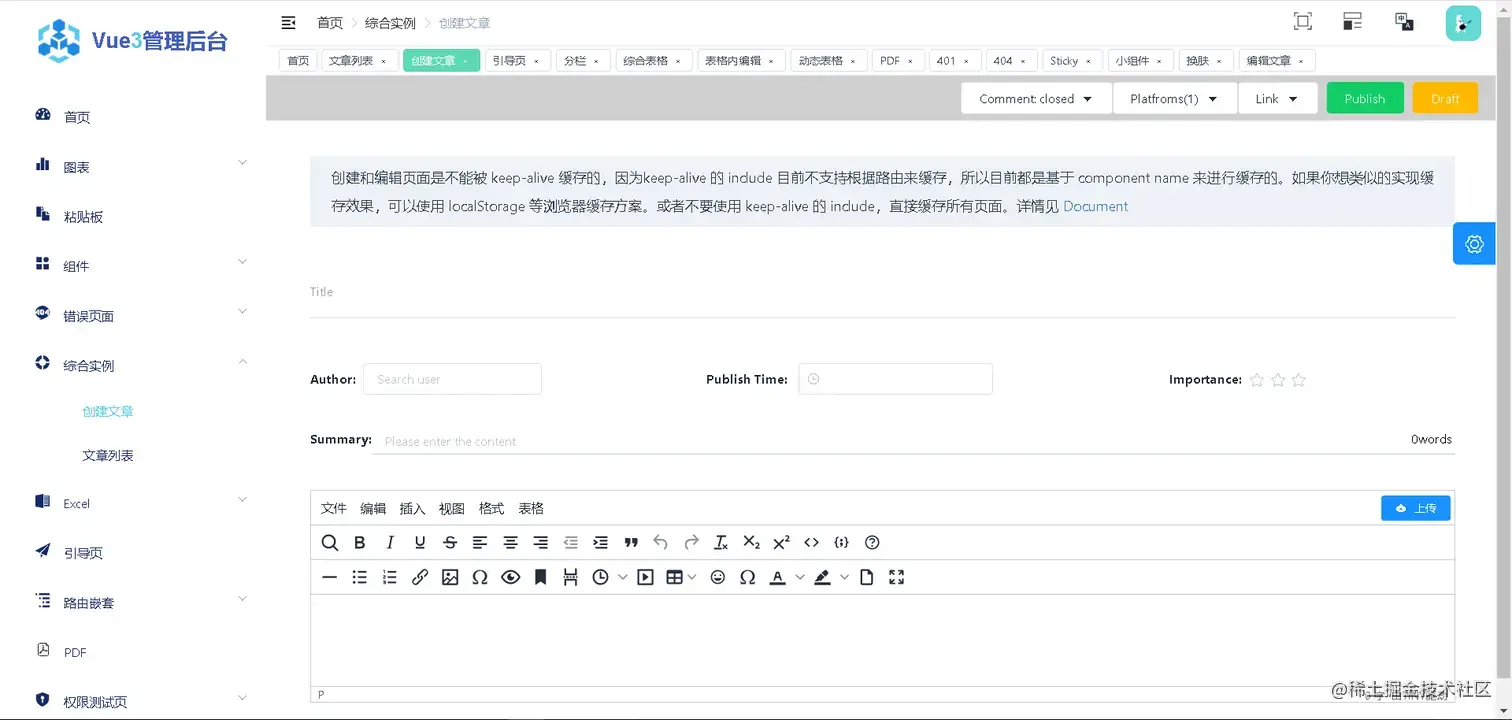Viewport: 1512px width, 720px height.
Task: Decrease indent in the editor toolbar
Action: click(x=570, y=543)
